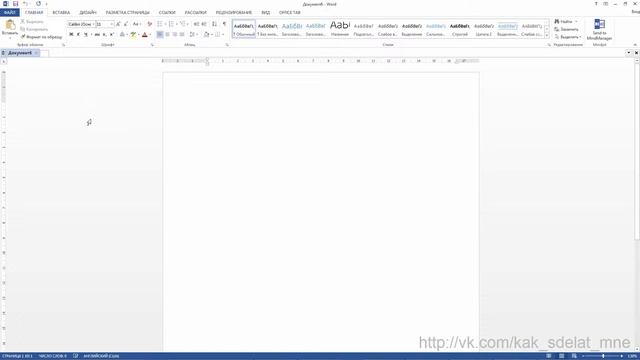Image resolution: width=640 pixels, height=360 pixels.
Task: Toggle Underline (Ч) formatting
Action: click(86, 34)
